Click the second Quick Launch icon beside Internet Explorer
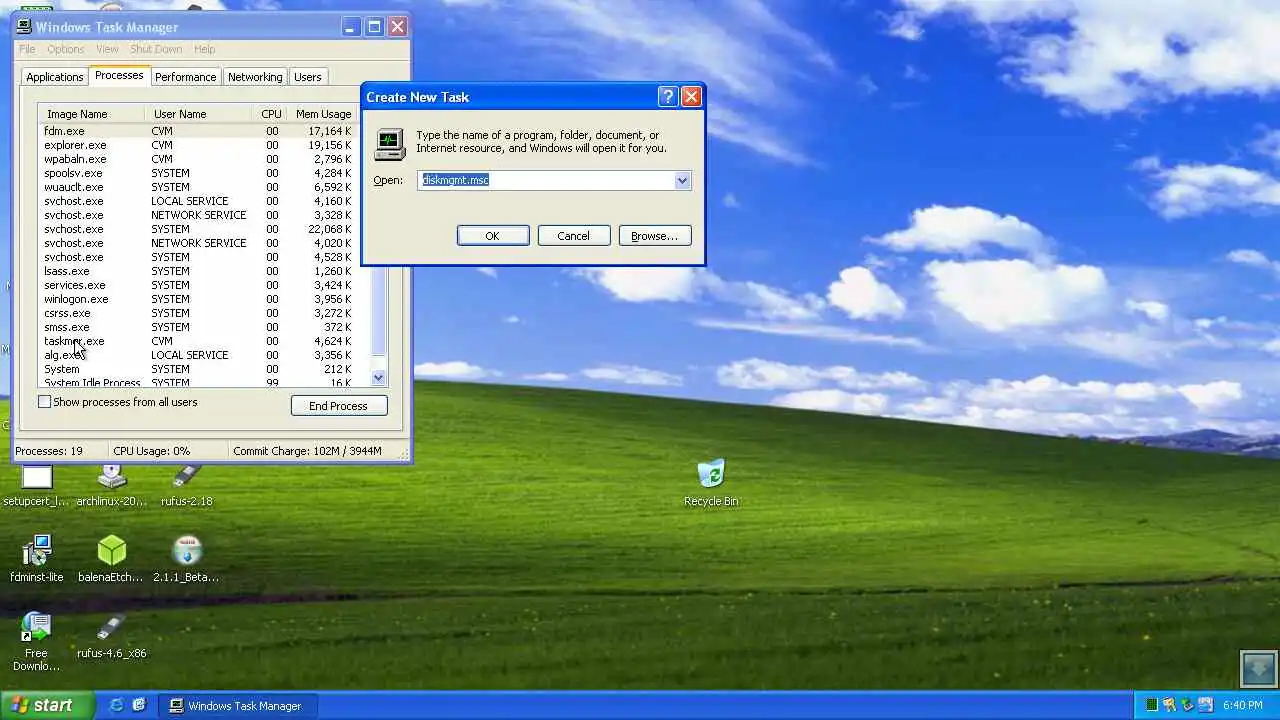 pyautogui.click(x=139, y=705)
